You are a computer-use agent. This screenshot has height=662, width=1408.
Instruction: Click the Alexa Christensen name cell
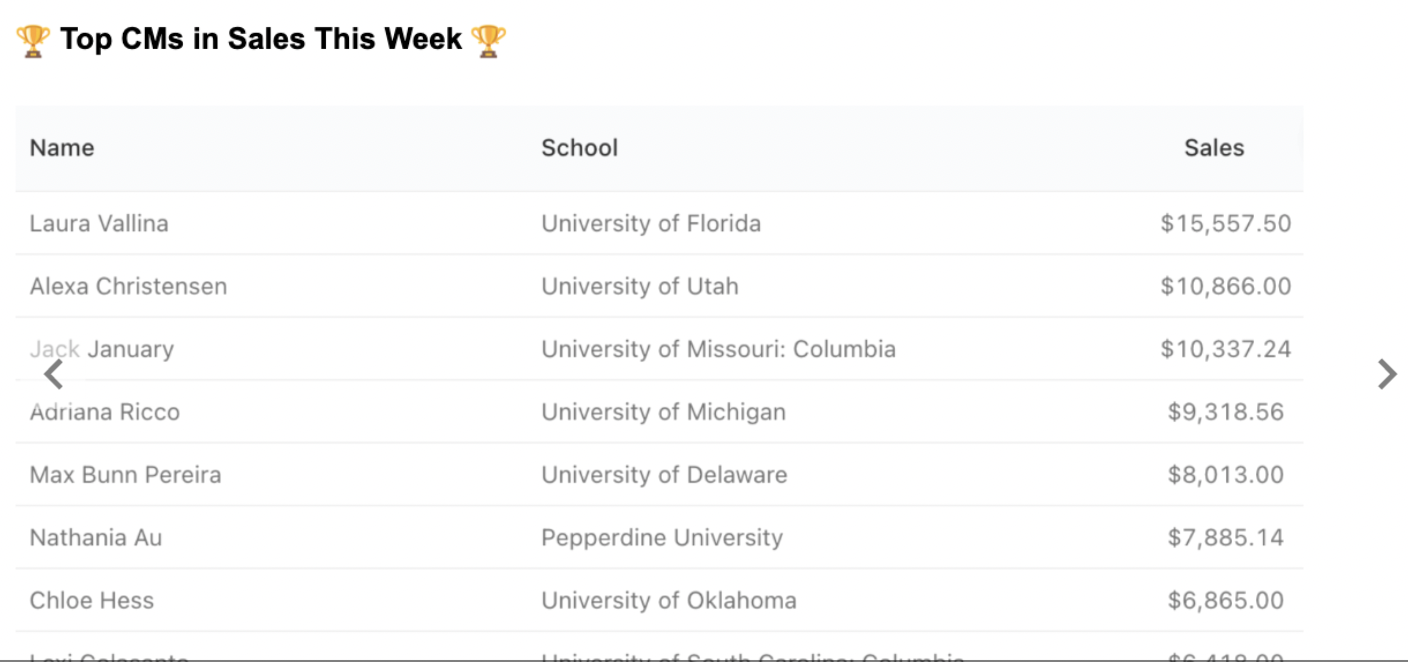(x=128, y=286)
